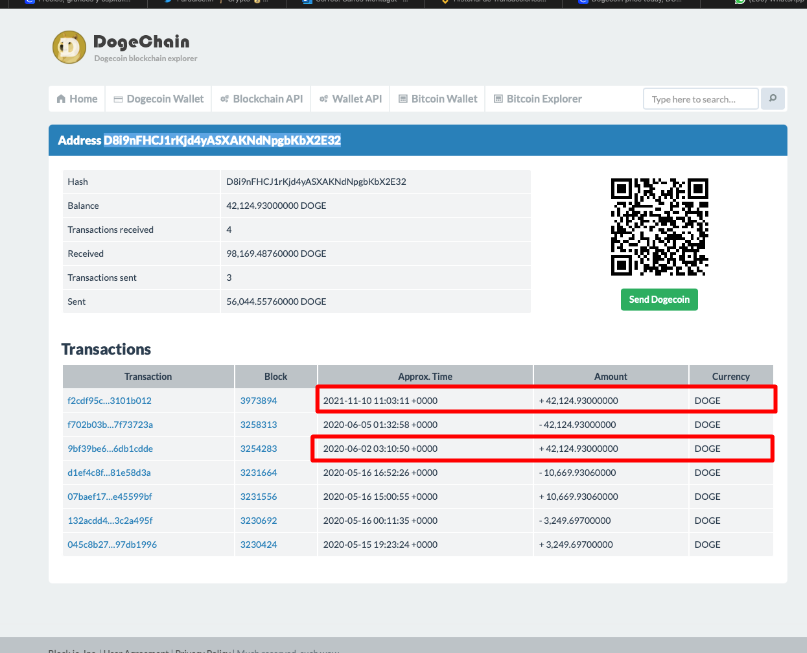Click the amount -10,669.93060000
The image size is (807, 653).
point(577,473)
